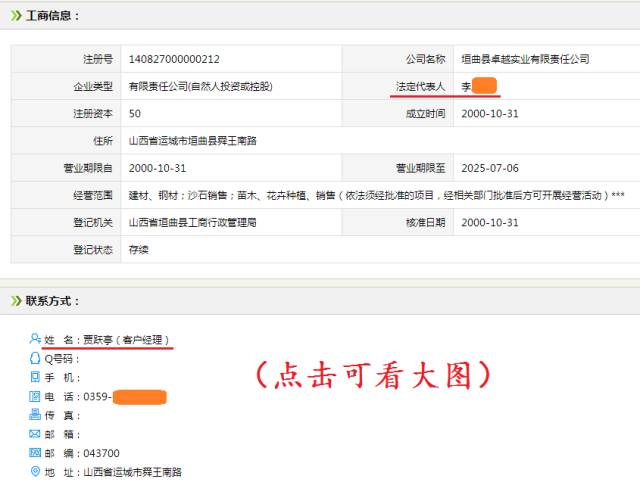640x482 pixels.
Task: Click the telephone icon beside 电话
Action: tap(36, 397)
